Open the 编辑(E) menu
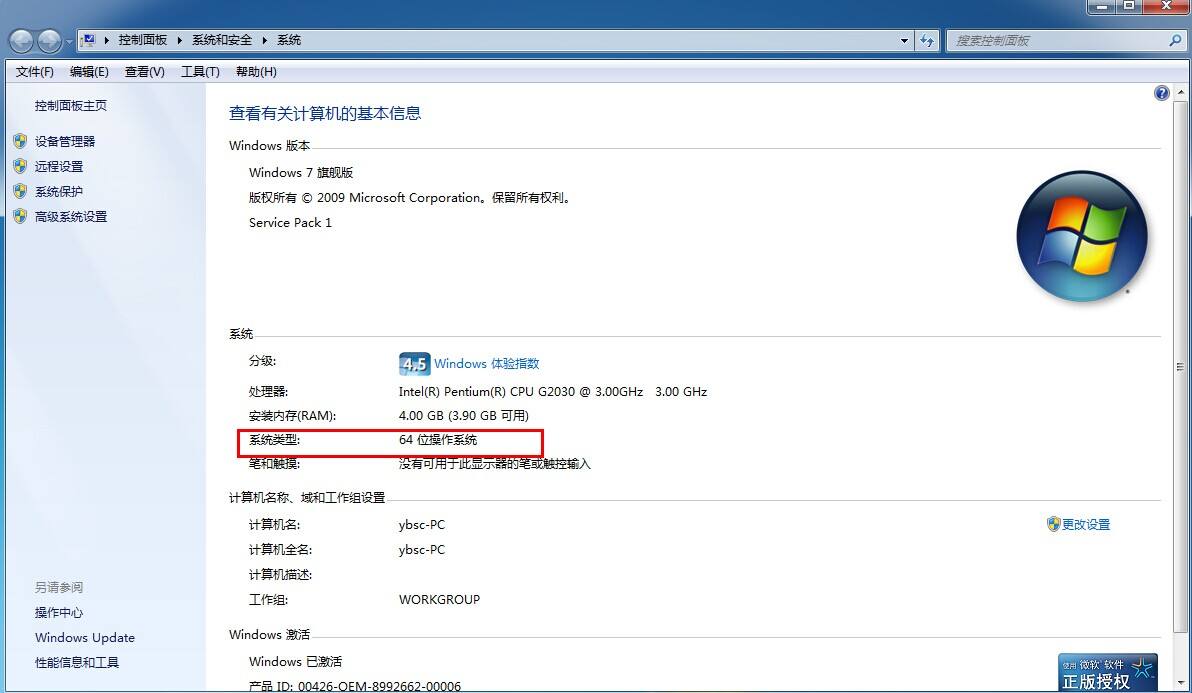This screenshot has height=693, width=1192. (x=89, y=71)
